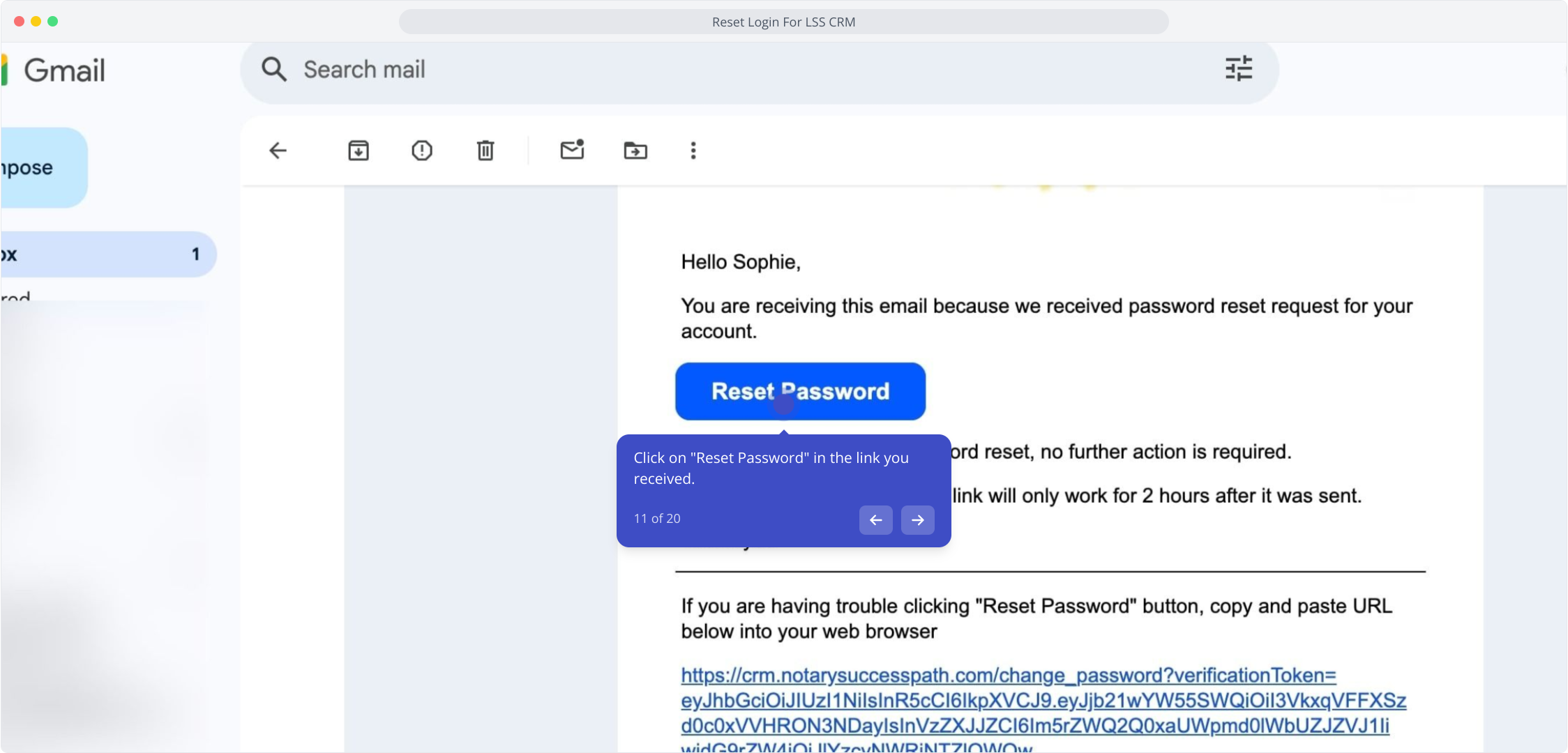Report spam using the exclamation icon

coord(422,151)
